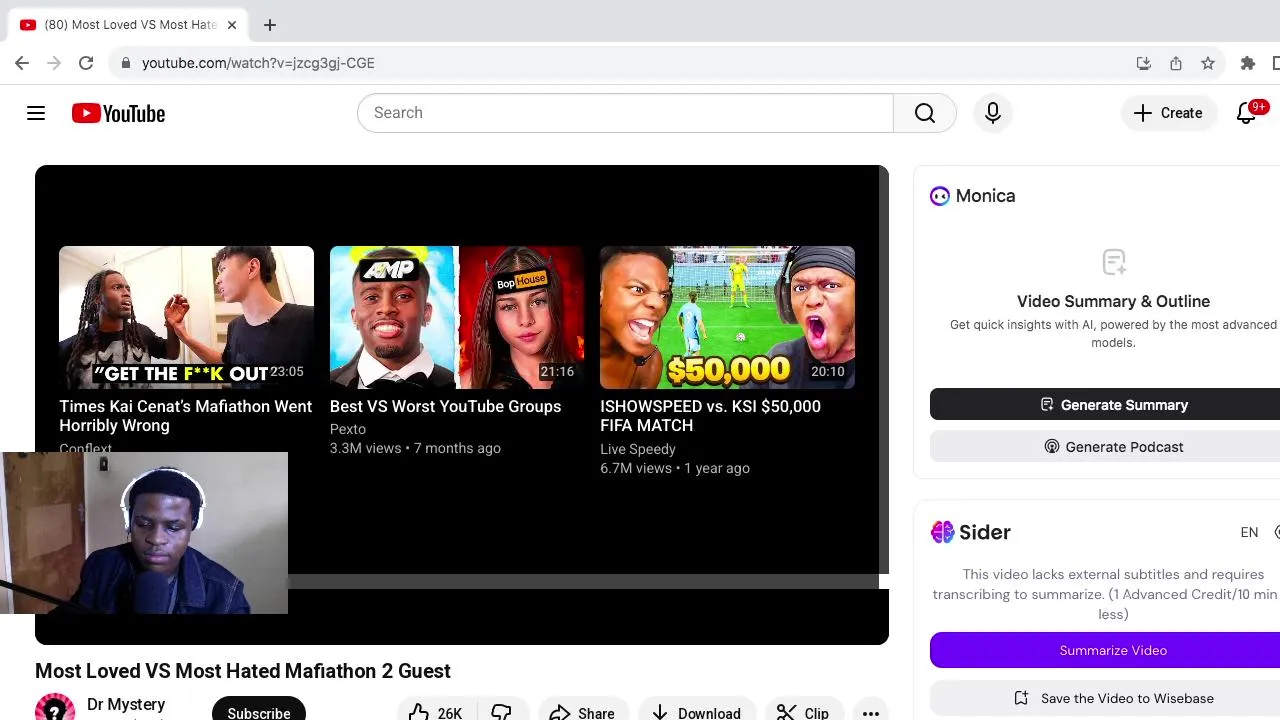The image size is (1280, 720).
Task: Open a new browser tab
Action: [270, 25]
